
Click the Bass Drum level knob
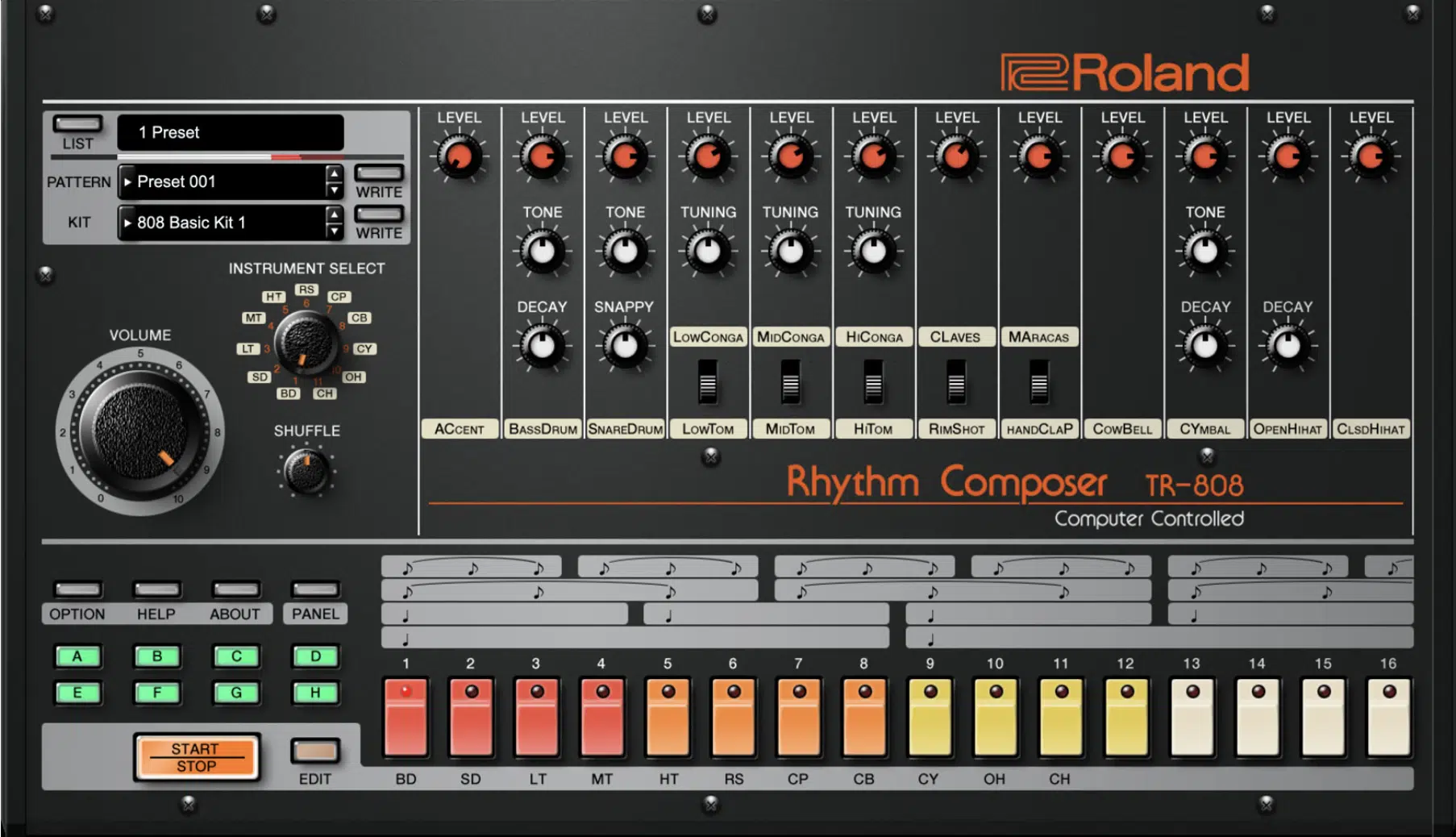coord(543,156)
